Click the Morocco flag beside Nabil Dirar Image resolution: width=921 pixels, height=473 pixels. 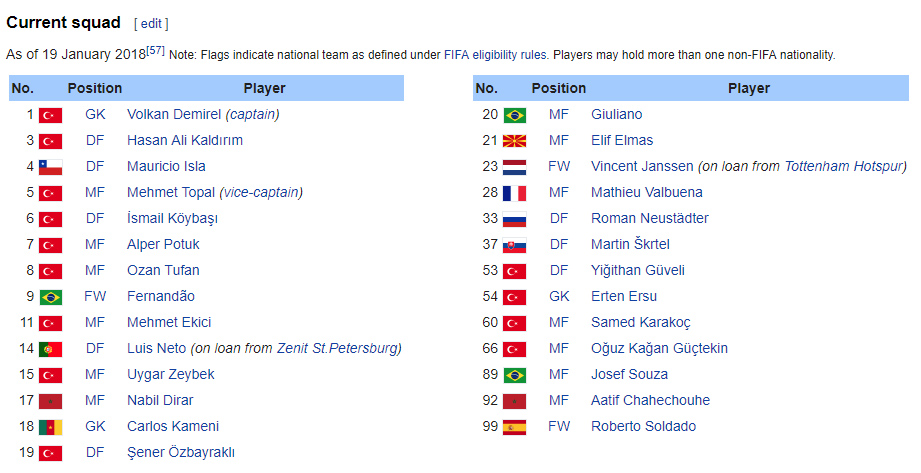(50, 401)
